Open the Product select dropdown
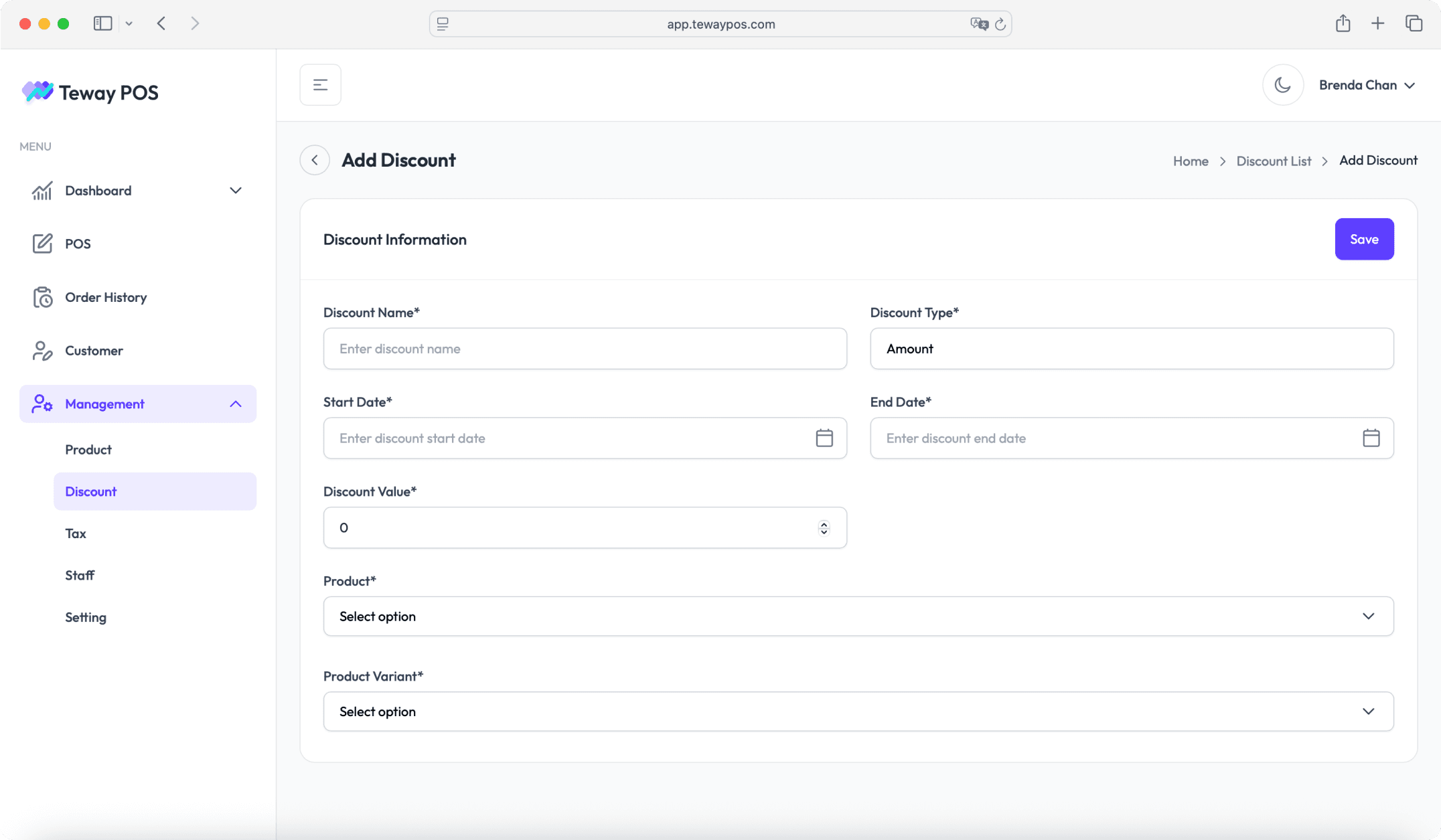The width and height of the screenshot is (1441, 840). click(x=858, y=616)
